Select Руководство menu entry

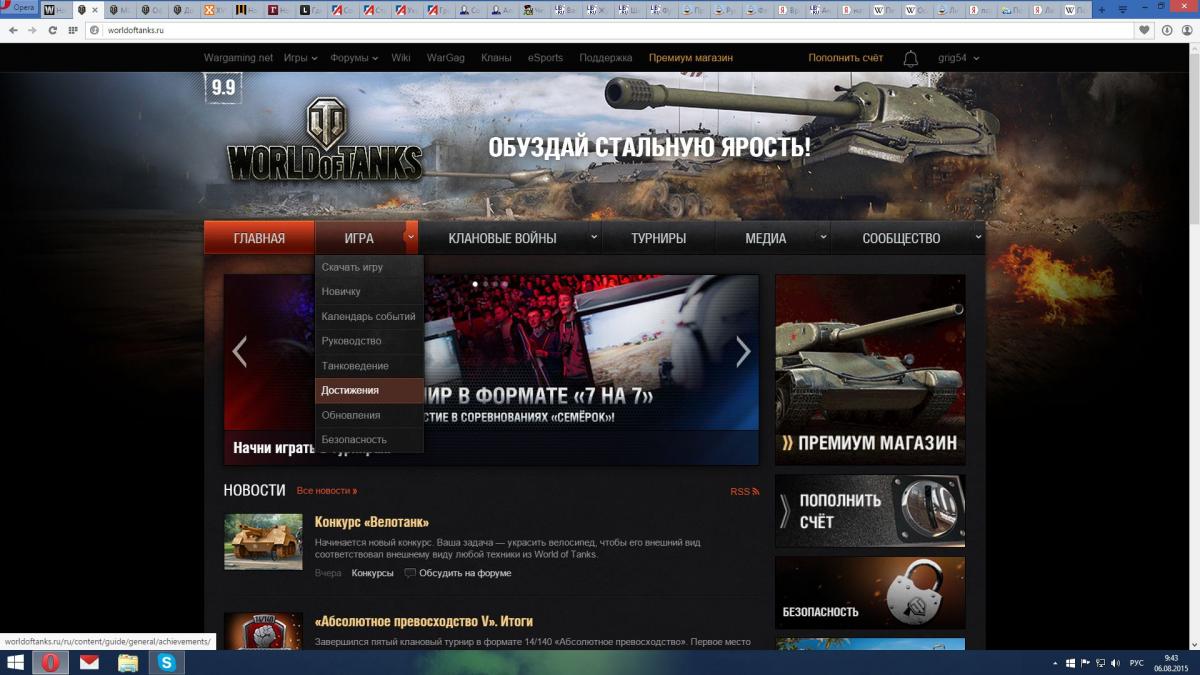tap(369, 341)
